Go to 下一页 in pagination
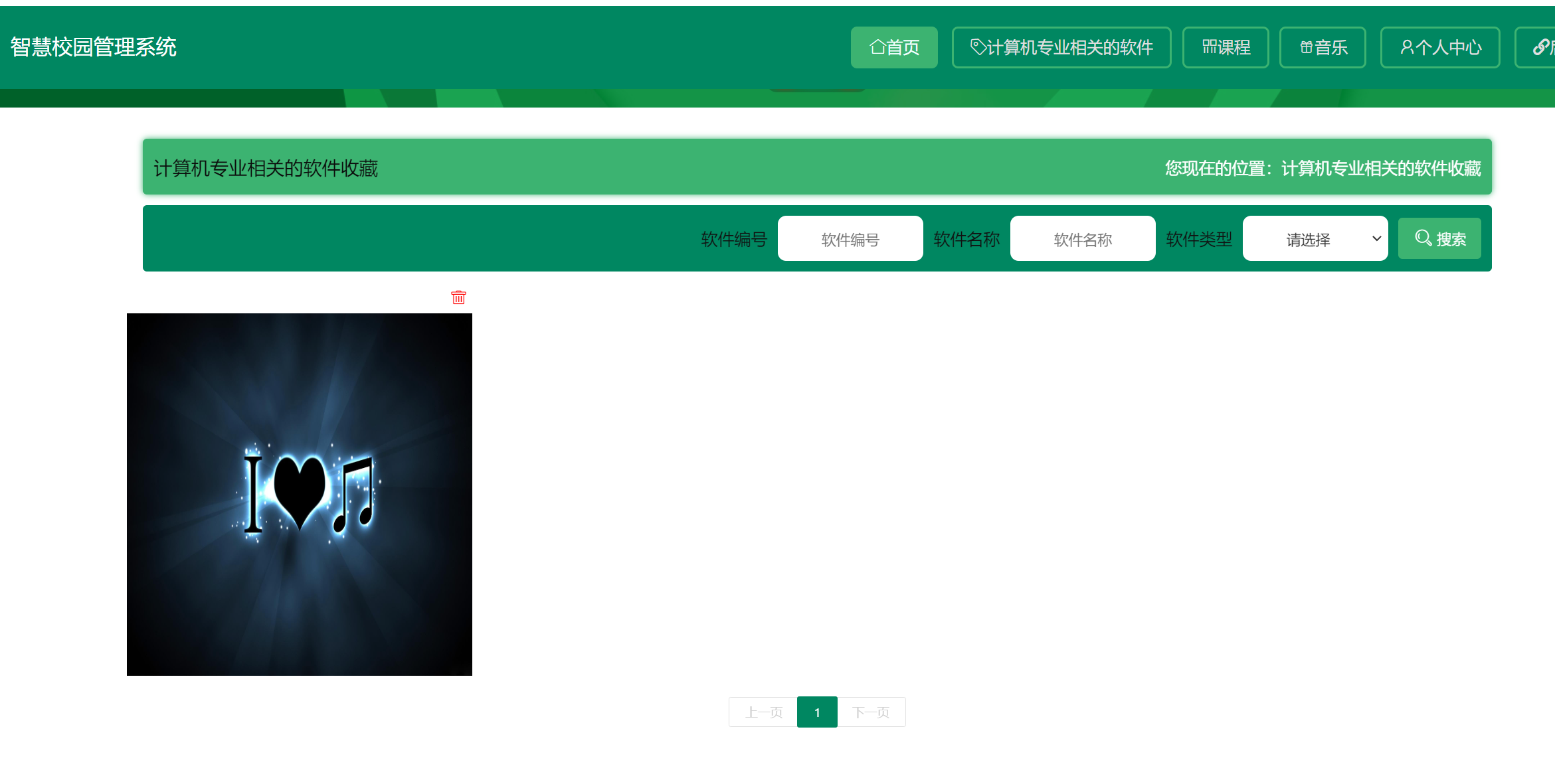Image resolution: width=1555 pixels, height=784 pixels. click(x=872, y=712)
